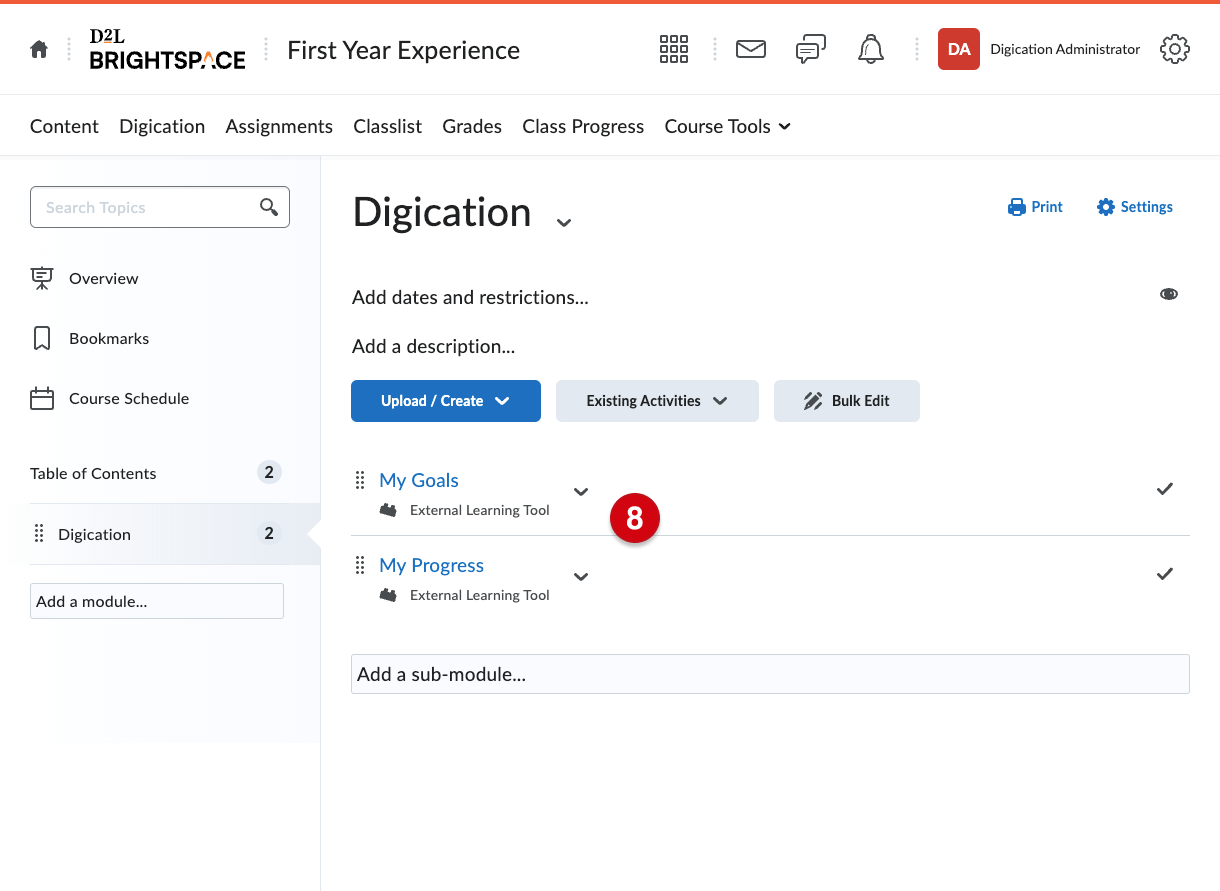Click the DA user avatar

(959, 49)
